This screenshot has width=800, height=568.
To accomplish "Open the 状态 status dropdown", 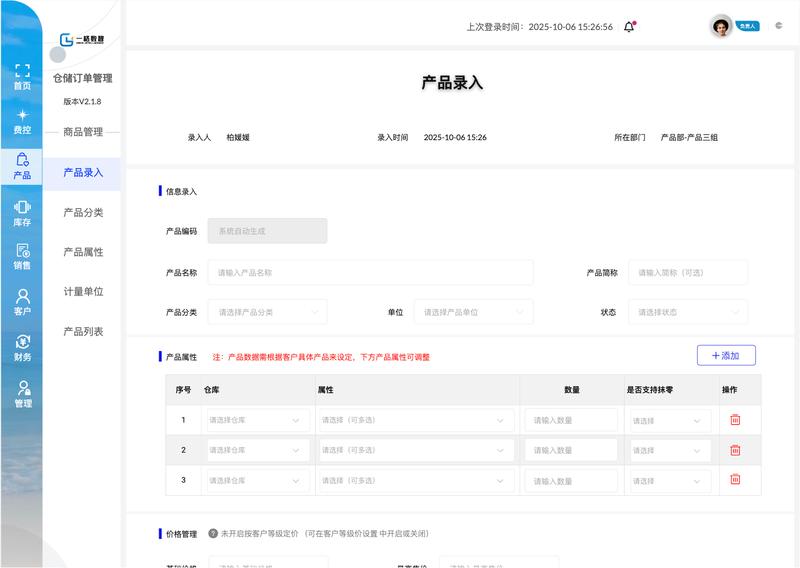I will [688, 312].
